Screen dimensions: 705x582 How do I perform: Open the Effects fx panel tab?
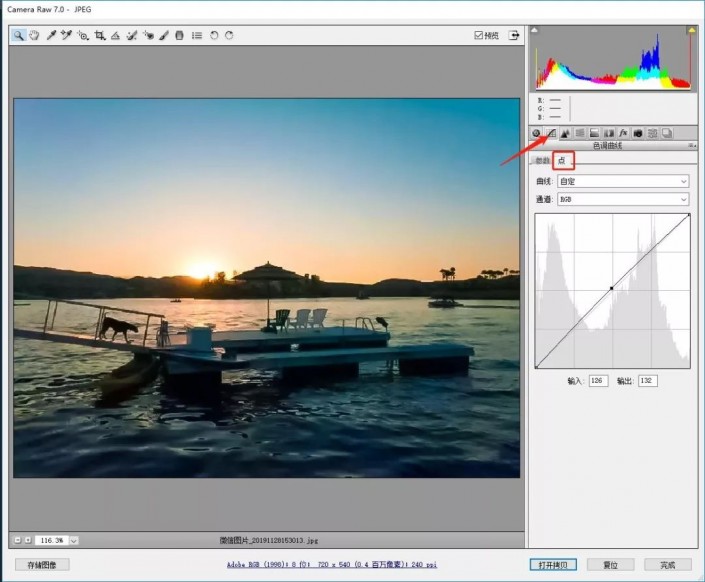(x=623, y=133)
